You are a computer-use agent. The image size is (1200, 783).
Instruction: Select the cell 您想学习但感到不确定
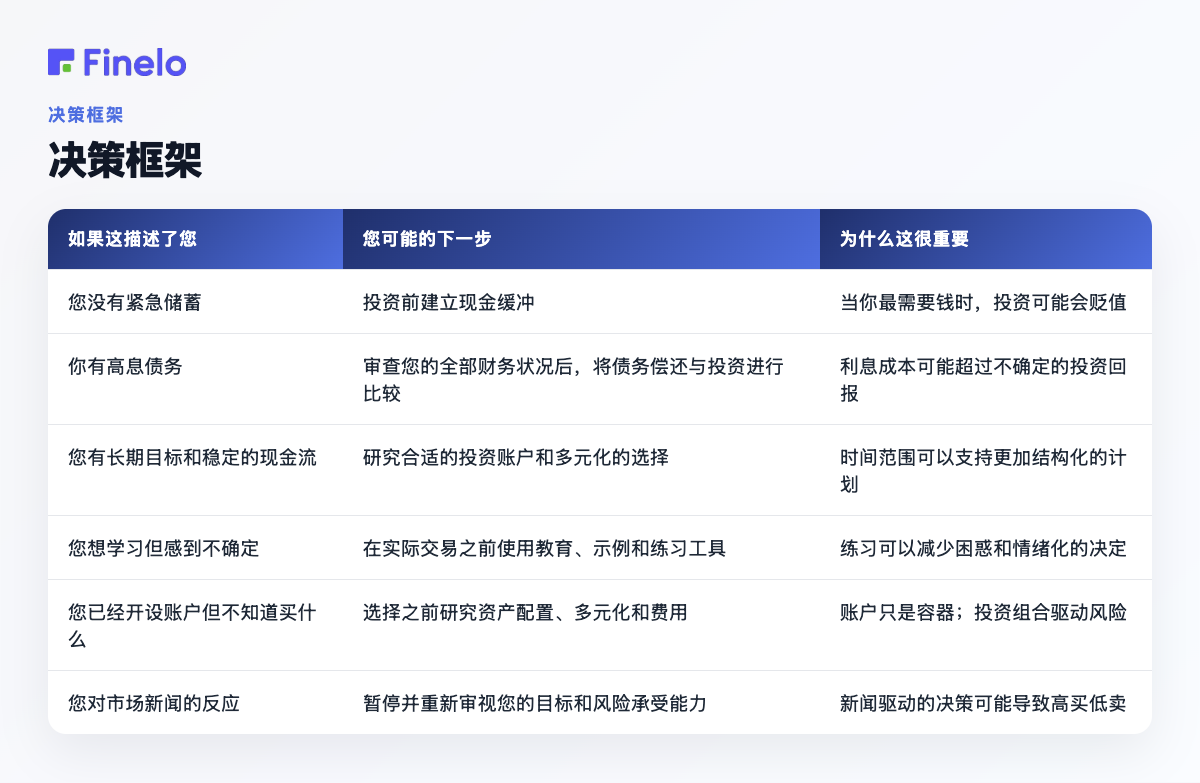(196, 548)
